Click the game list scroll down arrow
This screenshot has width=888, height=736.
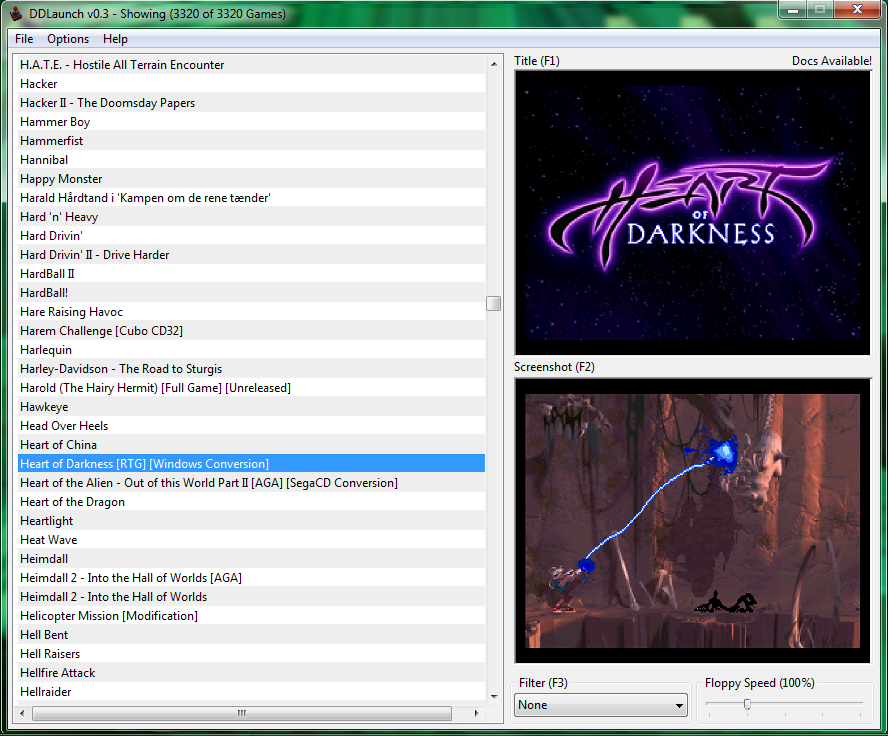[494, 697]
